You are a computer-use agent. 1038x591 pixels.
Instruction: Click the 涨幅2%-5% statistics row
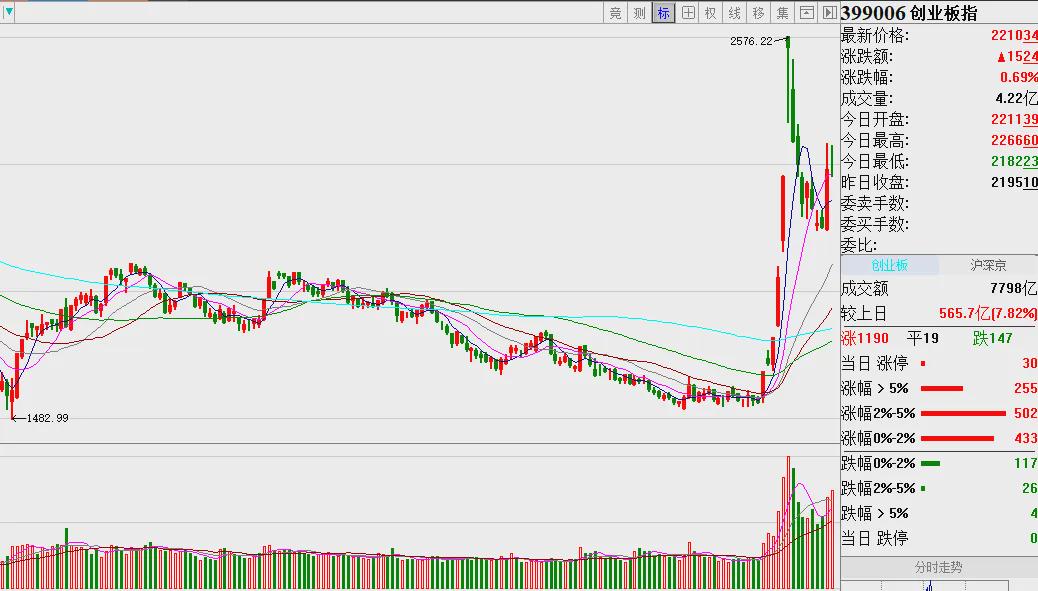[x=939, y=413]
